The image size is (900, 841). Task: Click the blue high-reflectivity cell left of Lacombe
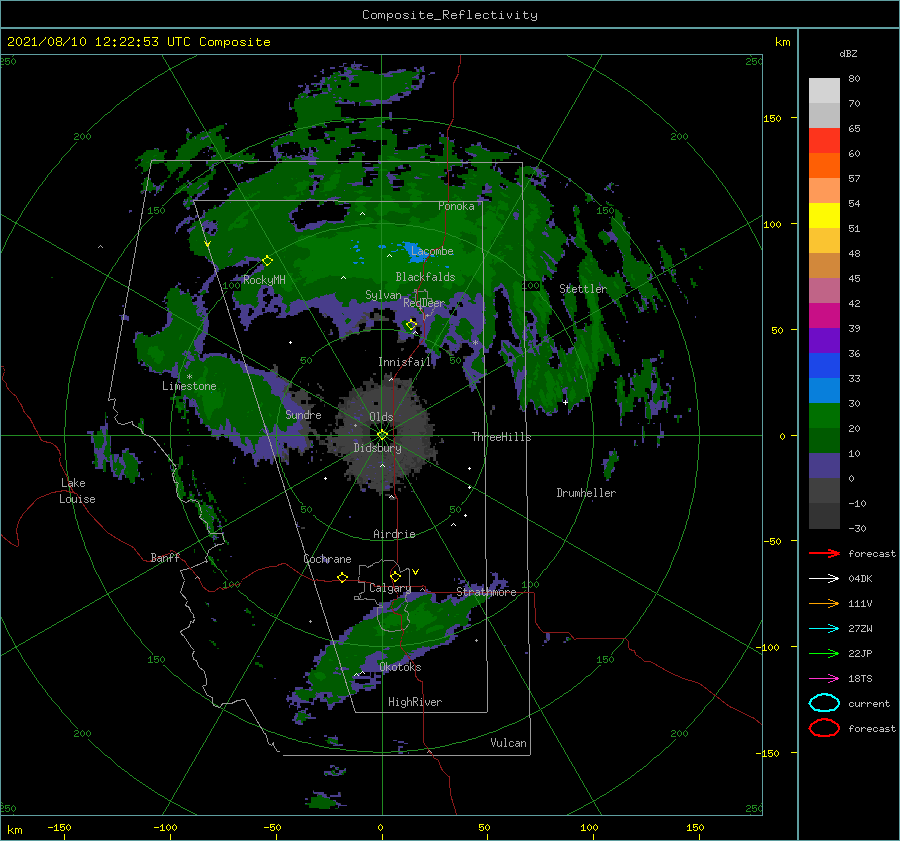414,251
